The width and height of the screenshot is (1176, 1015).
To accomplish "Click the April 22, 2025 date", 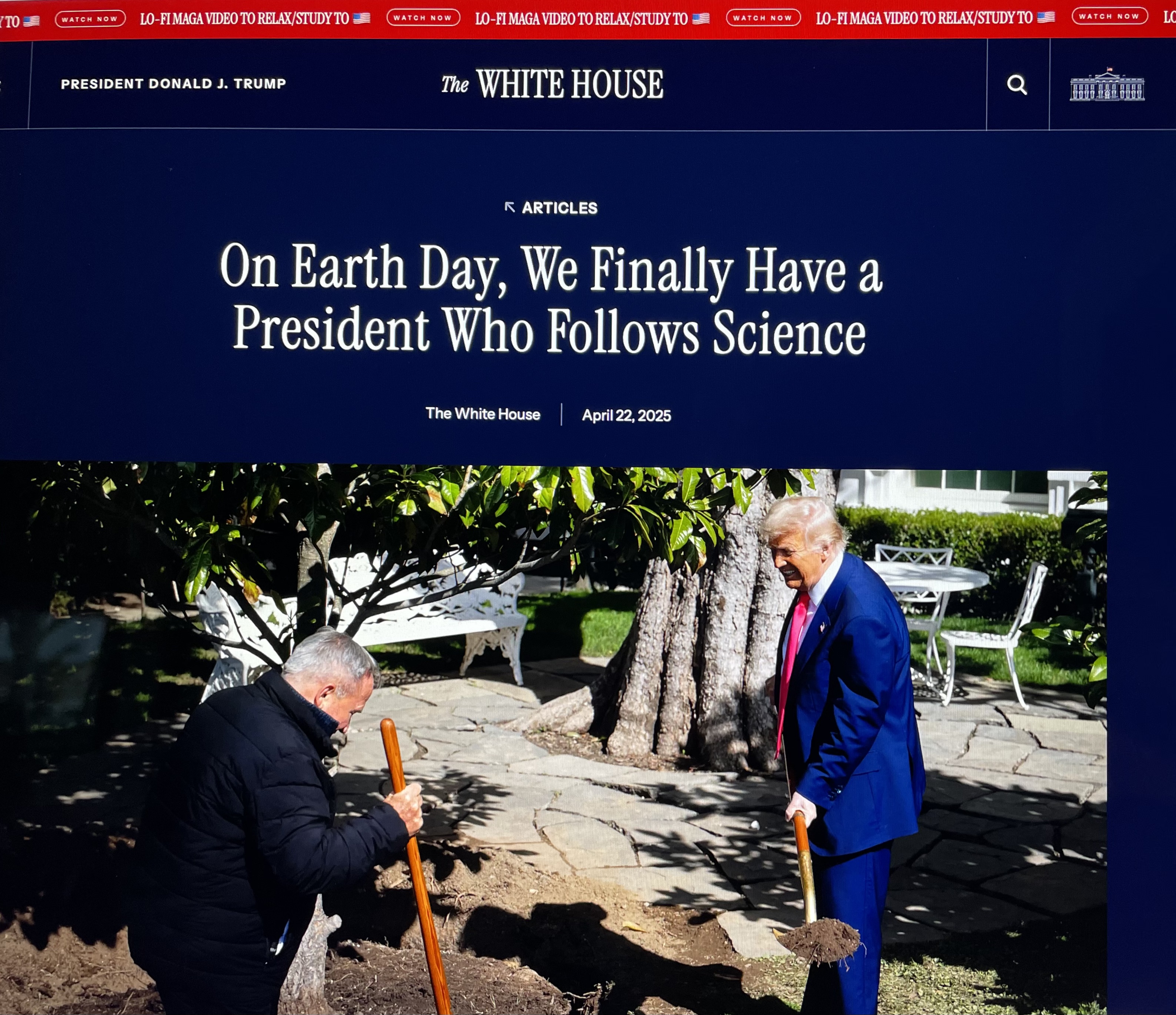I will tap(627, 415).
